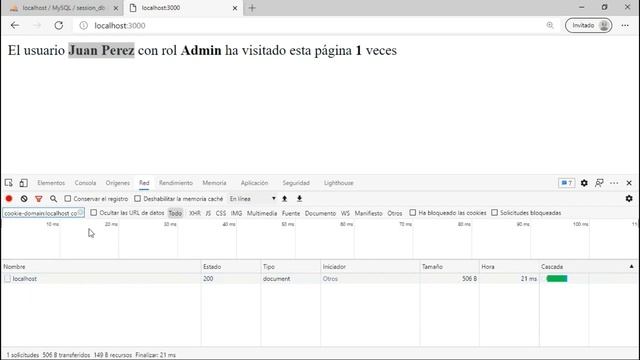
Task: Filter requests by Manifiesto
Action: click(368, 213)
